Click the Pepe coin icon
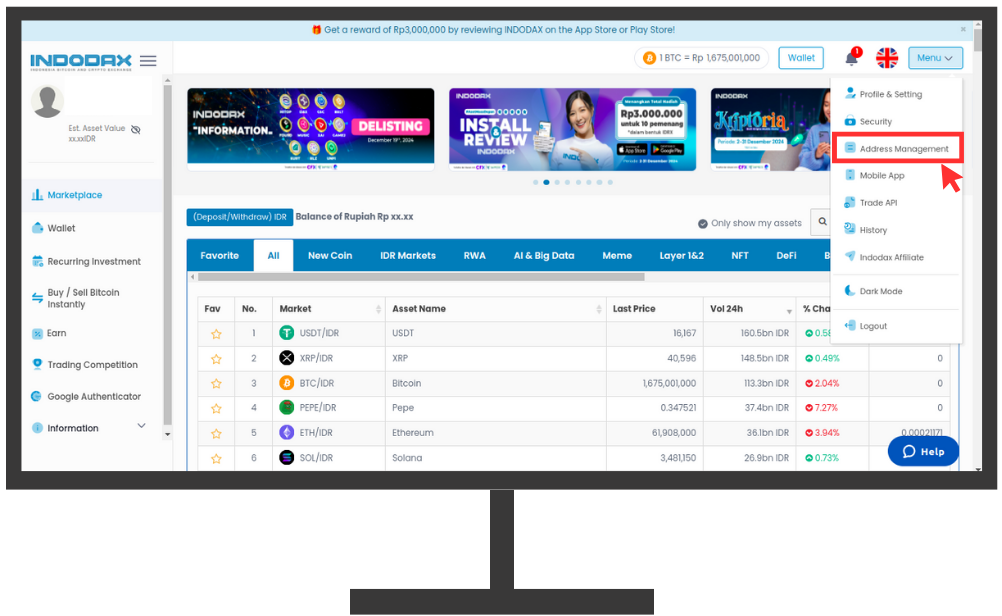 tap(287, 407)
